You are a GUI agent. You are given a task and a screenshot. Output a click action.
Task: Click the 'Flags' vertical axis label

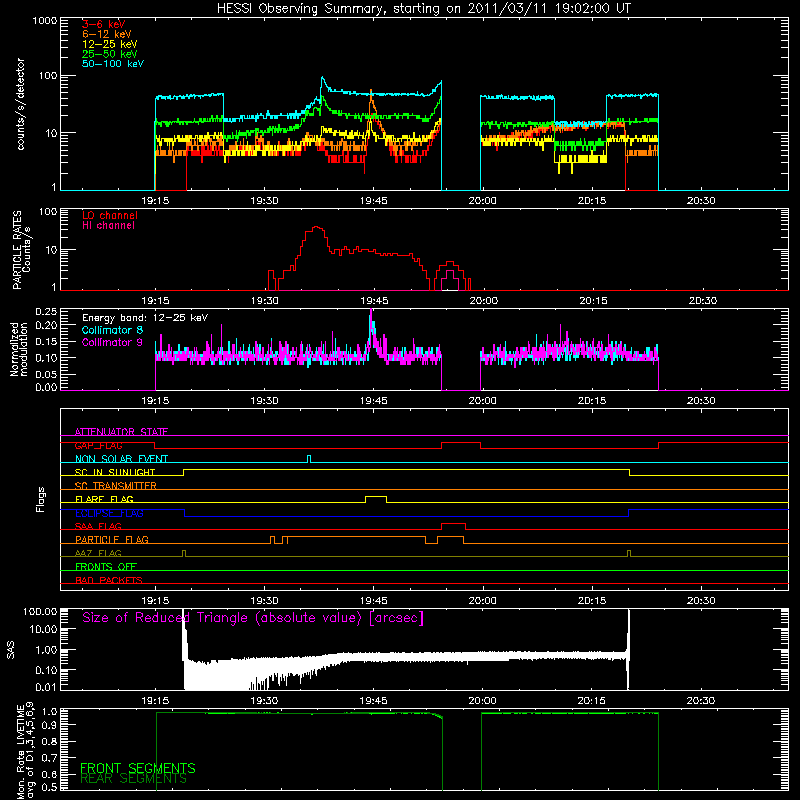[41, 499]
